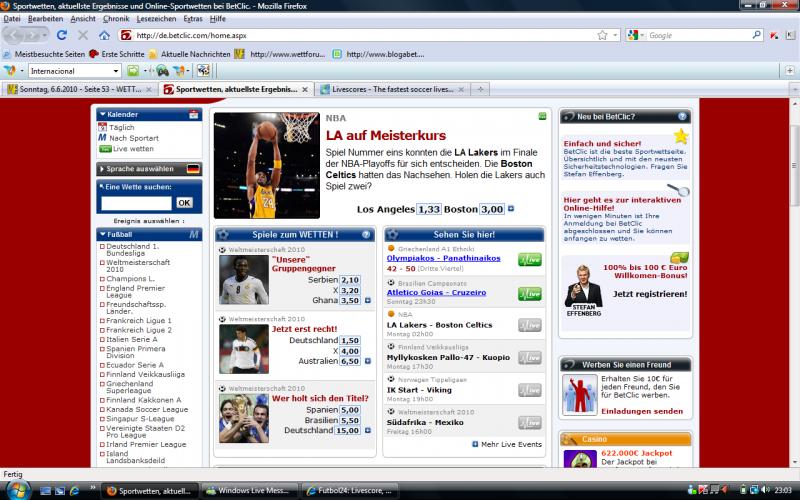
Task: Open the Ansicht menu
Action: (x=83, y=19)
